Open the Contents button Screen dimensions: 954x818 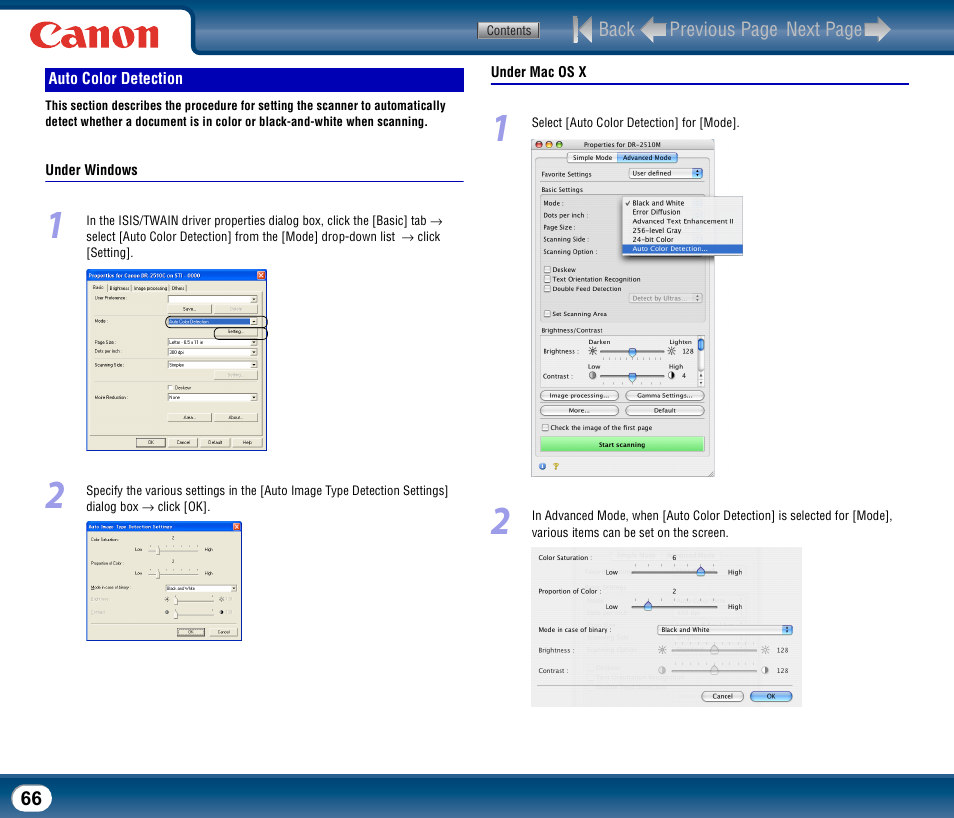click(x=509, y=30)
